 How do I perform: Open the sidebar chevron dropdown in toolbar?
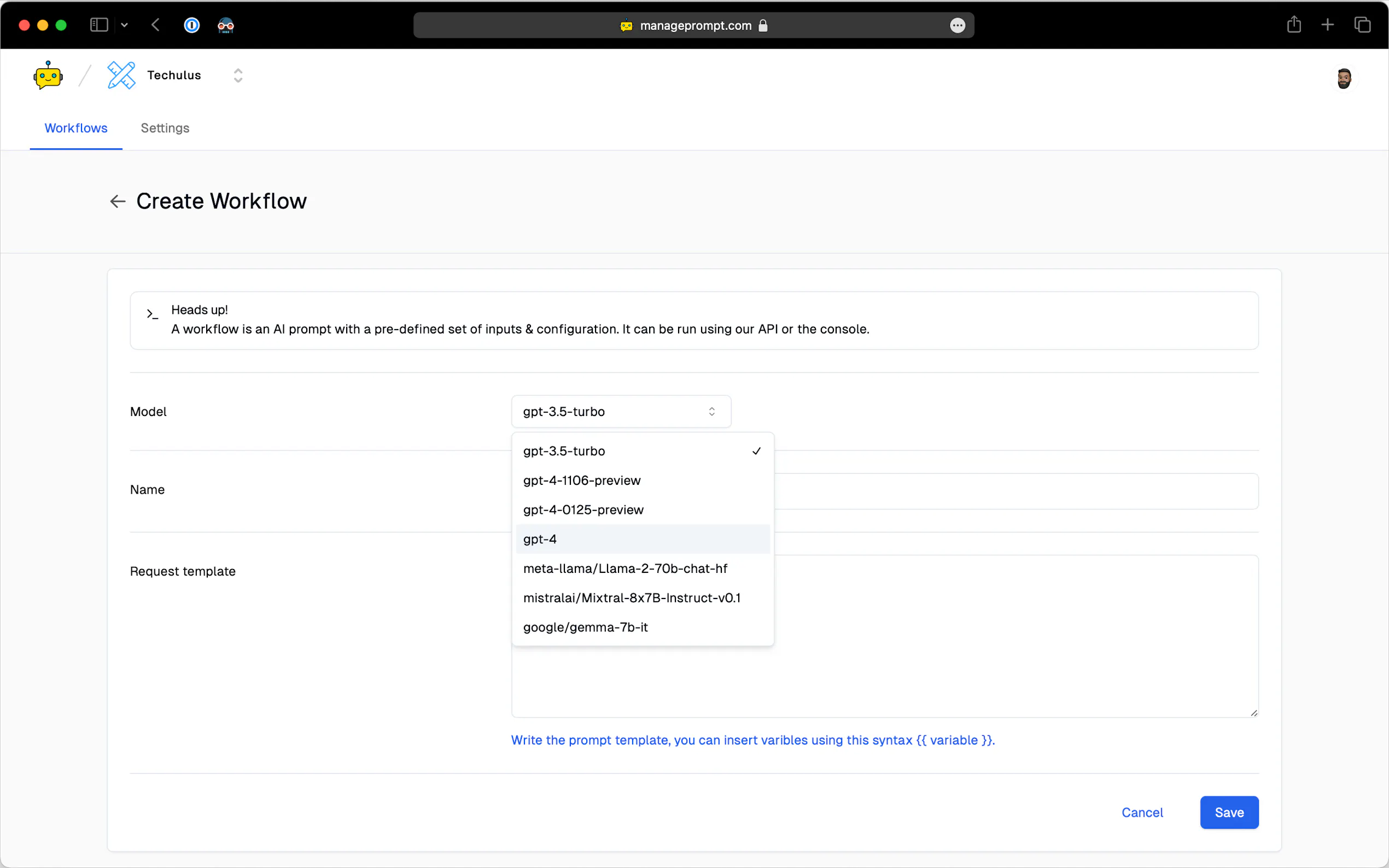(125, 25)
